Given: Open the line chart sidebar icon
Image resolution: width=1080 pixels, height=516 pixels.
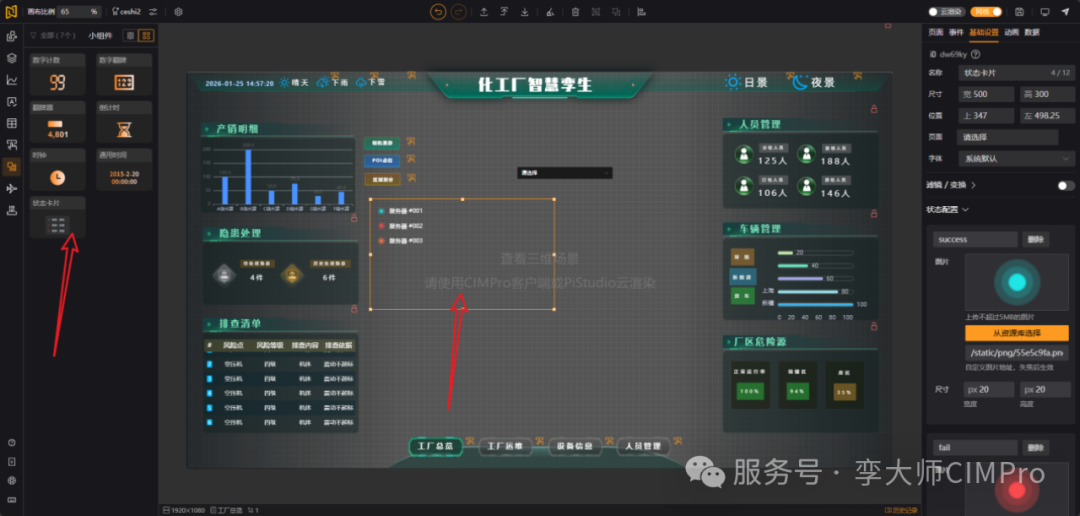Looking at the screenshot, I should pyautogui.click(x=12, y=80).
